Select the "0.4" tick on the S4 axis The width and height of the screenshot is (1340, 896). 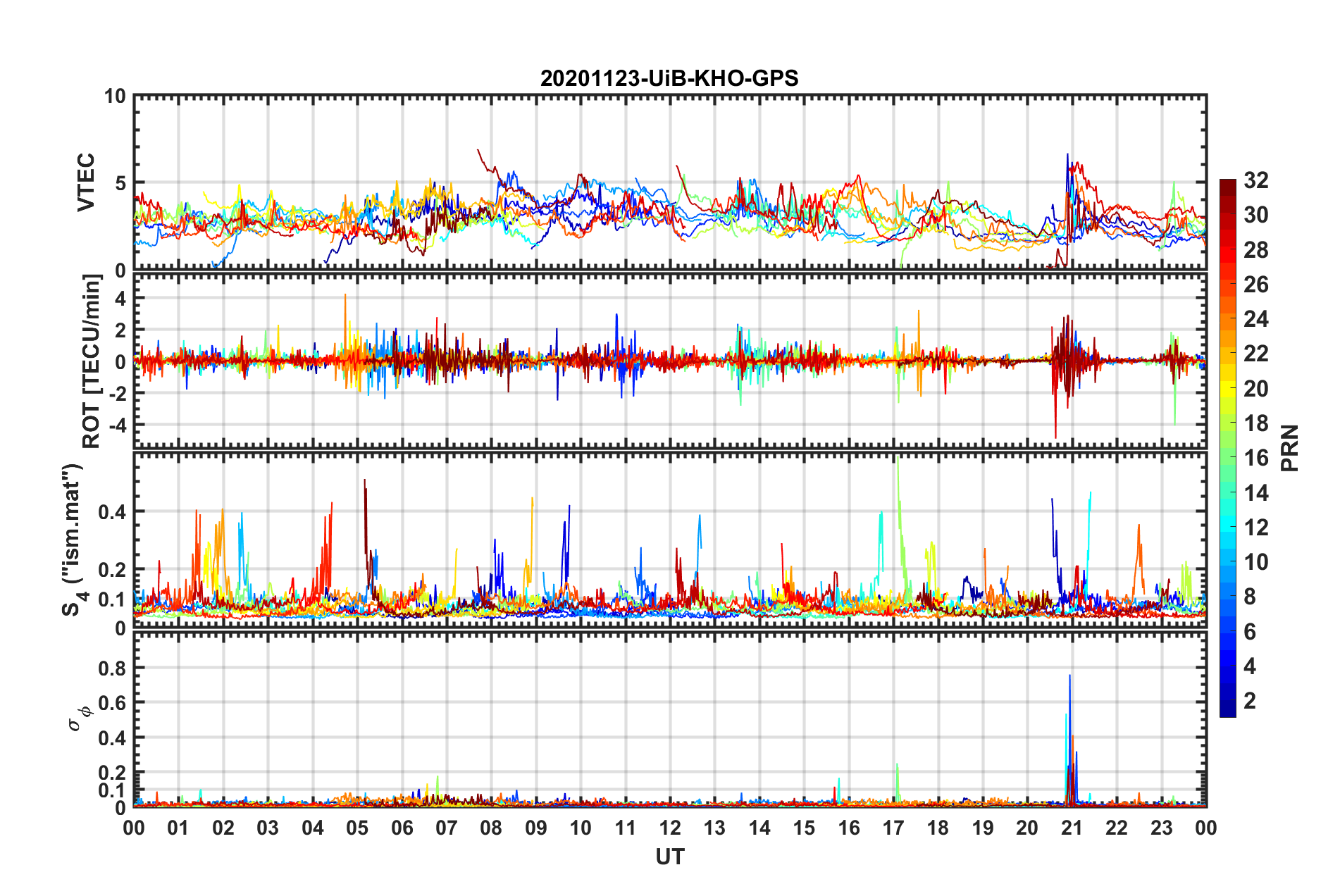coord(112,511)
